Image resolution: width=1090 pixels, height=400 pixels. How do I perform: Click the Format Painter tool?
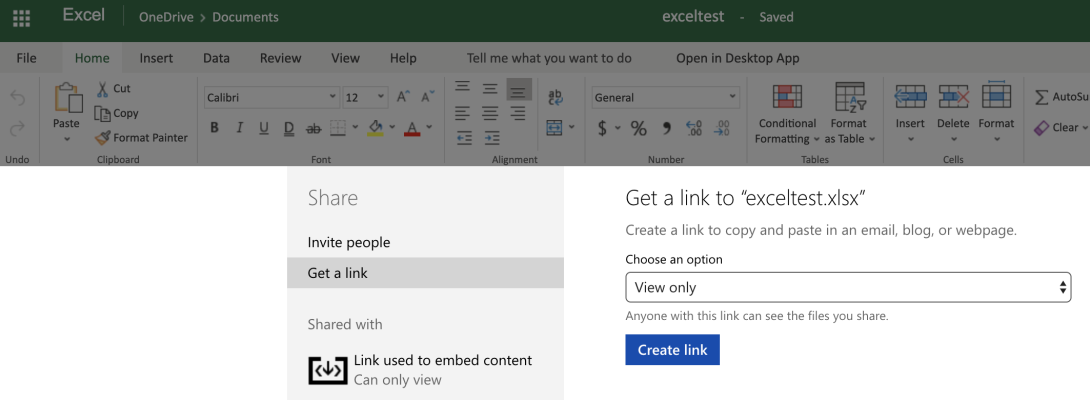(x=141, y=138)
